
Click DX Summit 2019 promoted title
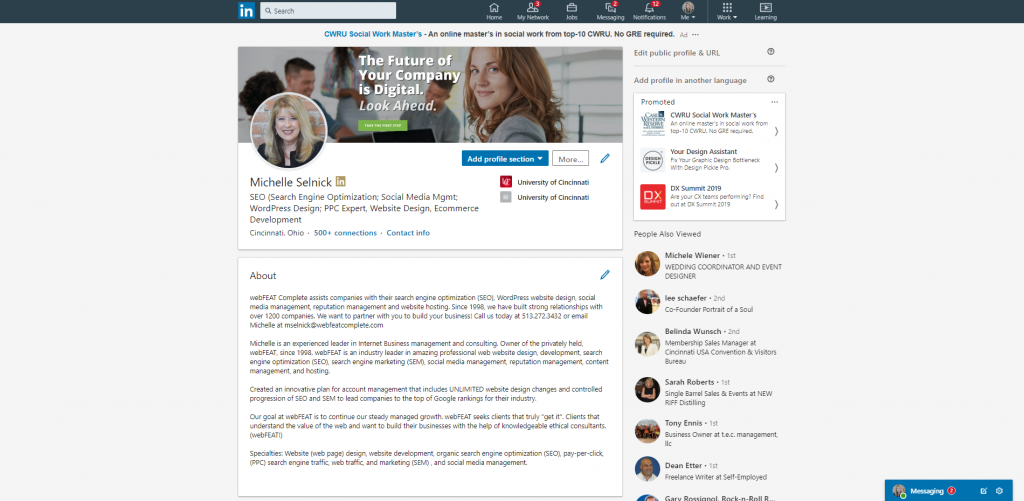pos(696,188)
